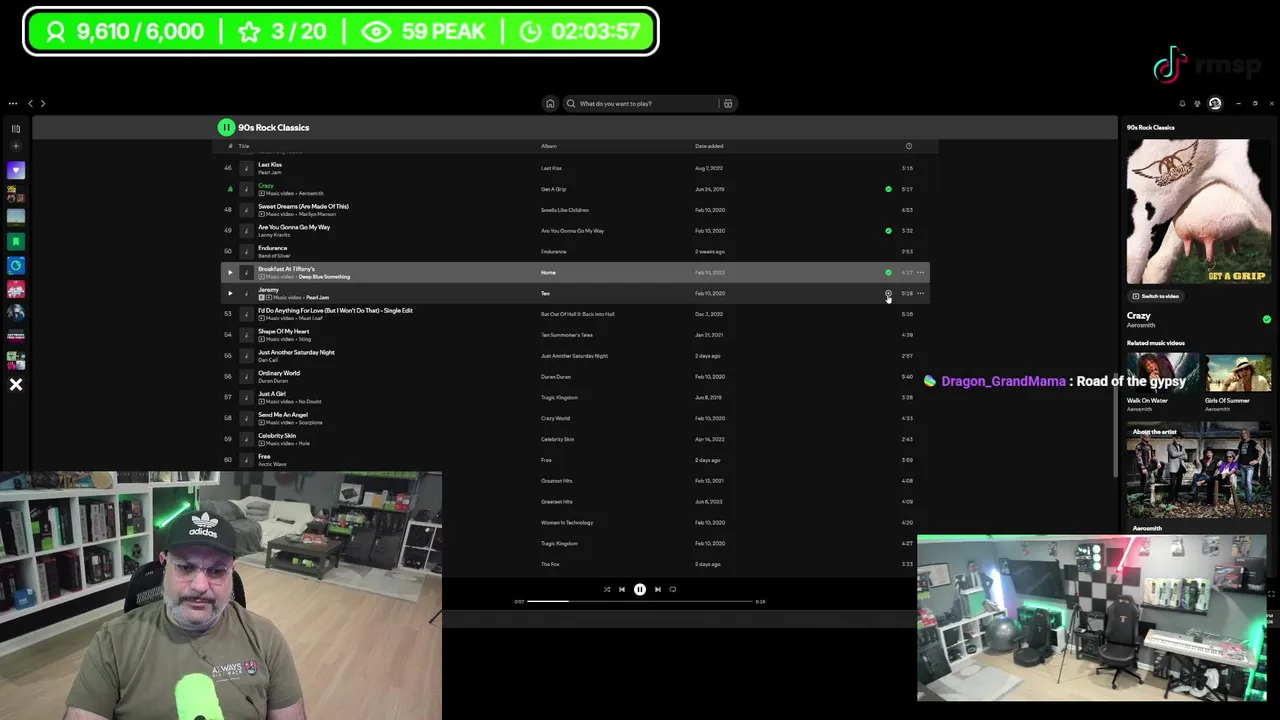Select Sweet Dreams (Are Made Of This) track
This screenshot has height=720, width=1280.
pyautogui.click(x=303, y=206)
